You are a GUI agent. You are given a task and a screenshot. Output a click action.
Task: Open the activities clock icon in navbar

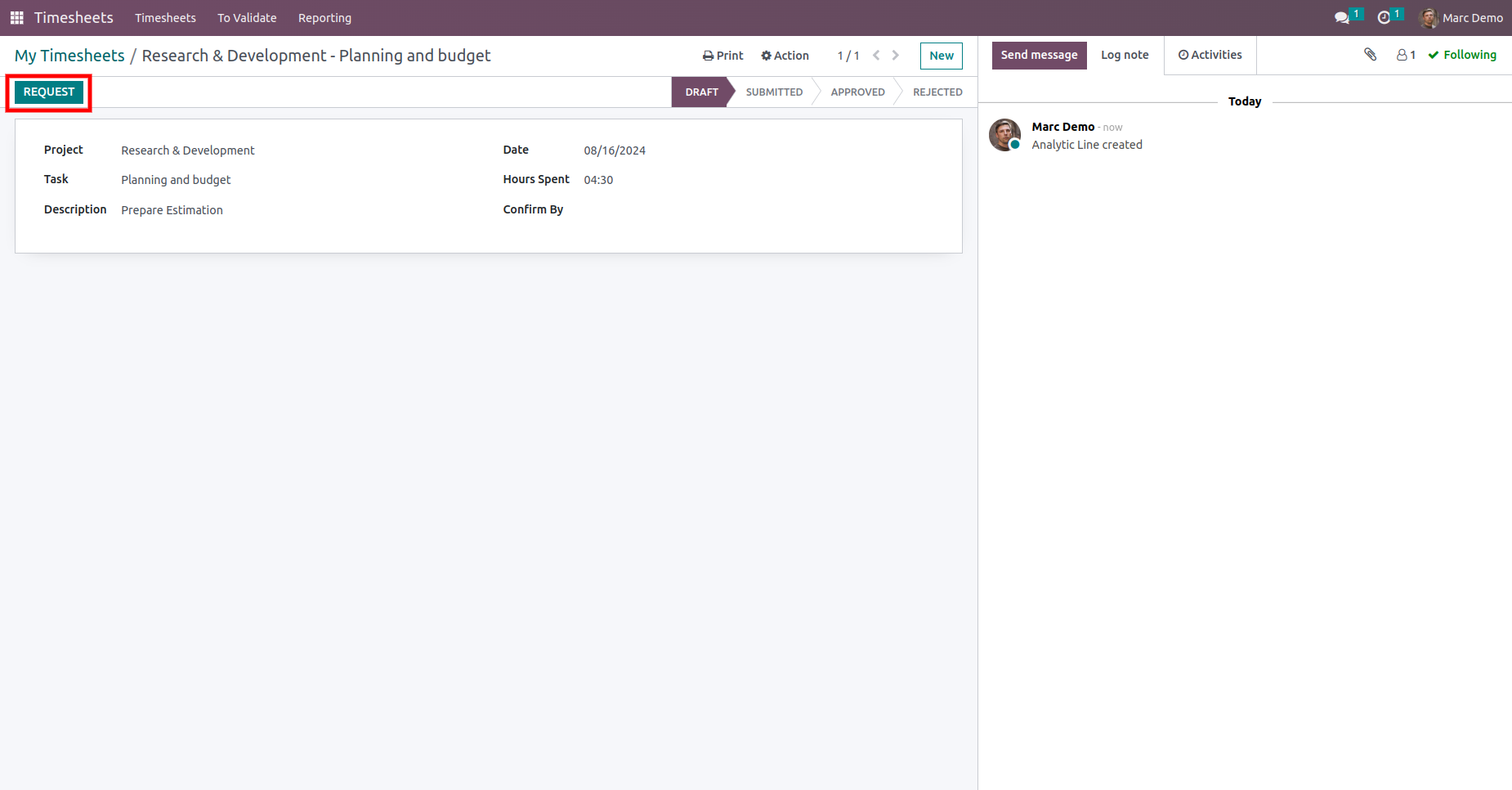click(x=1384, y=17)
